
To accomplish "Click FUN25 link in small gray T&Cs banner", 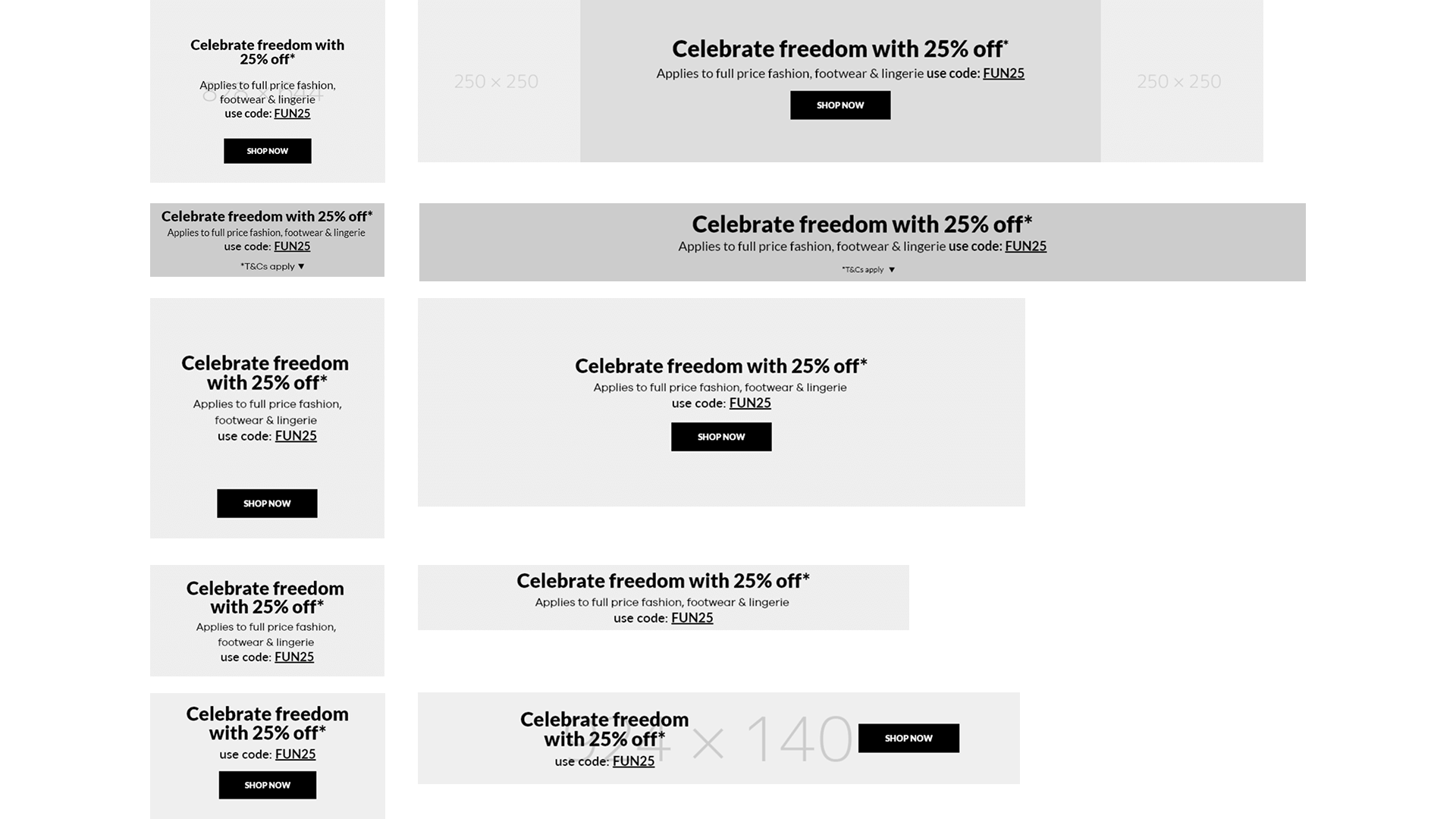I will (x=292, y=246).
